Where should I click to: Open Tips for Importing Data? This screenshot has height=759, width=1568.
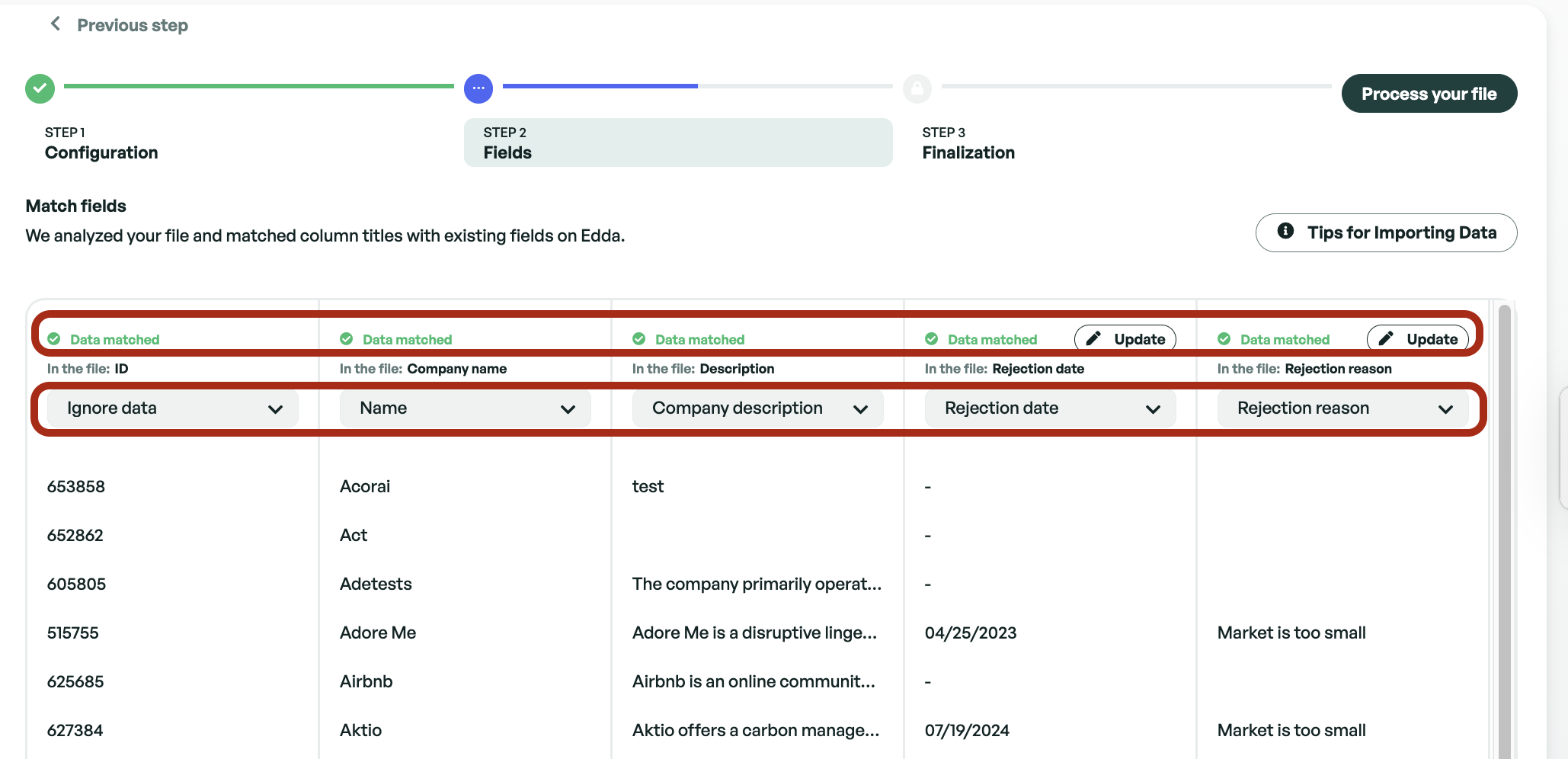[1387, 232]
